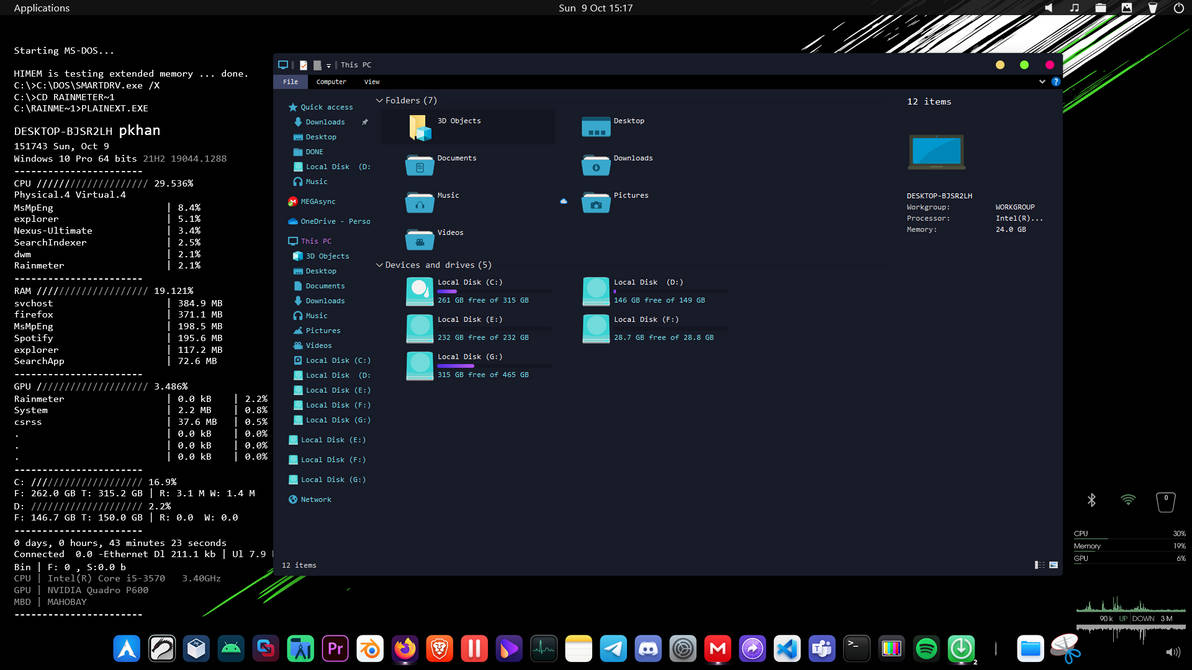Open the View ribbon tab

pyautogui.click(x=372, y=82)
